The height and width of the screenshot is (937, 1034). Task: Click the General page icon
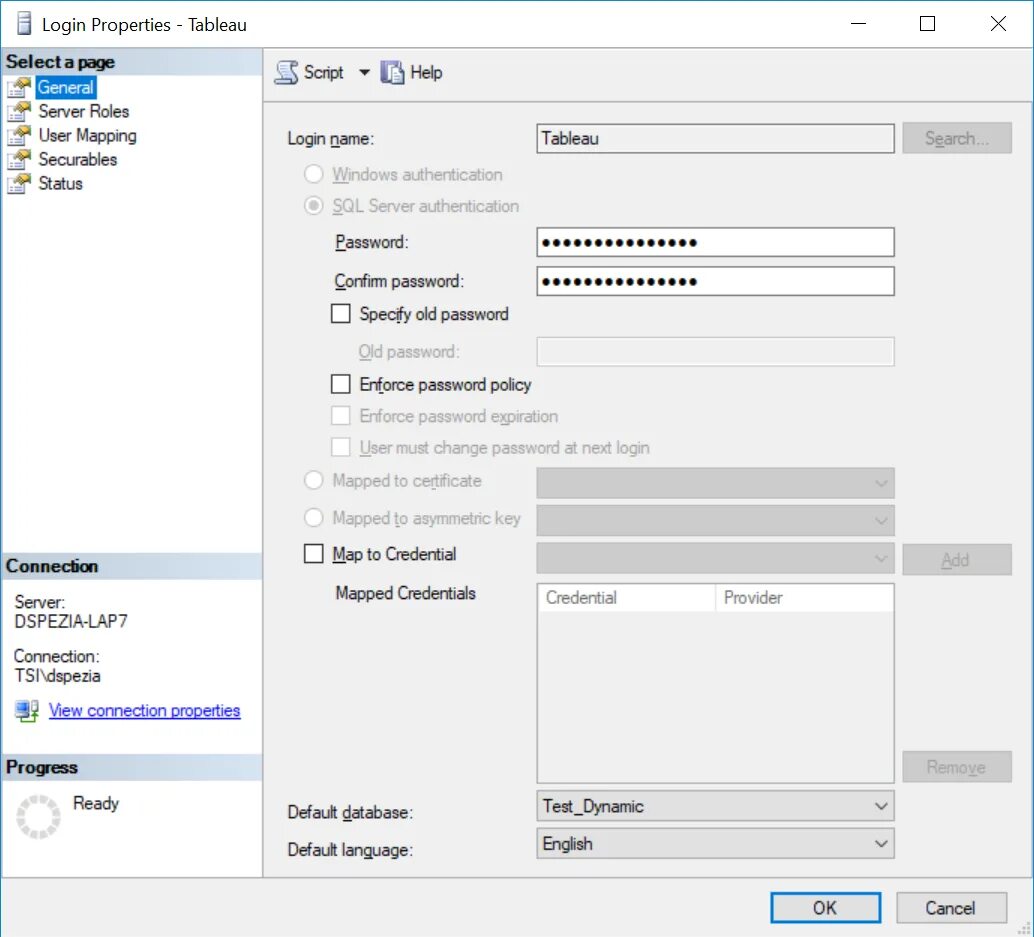click(x=19, y=87)
